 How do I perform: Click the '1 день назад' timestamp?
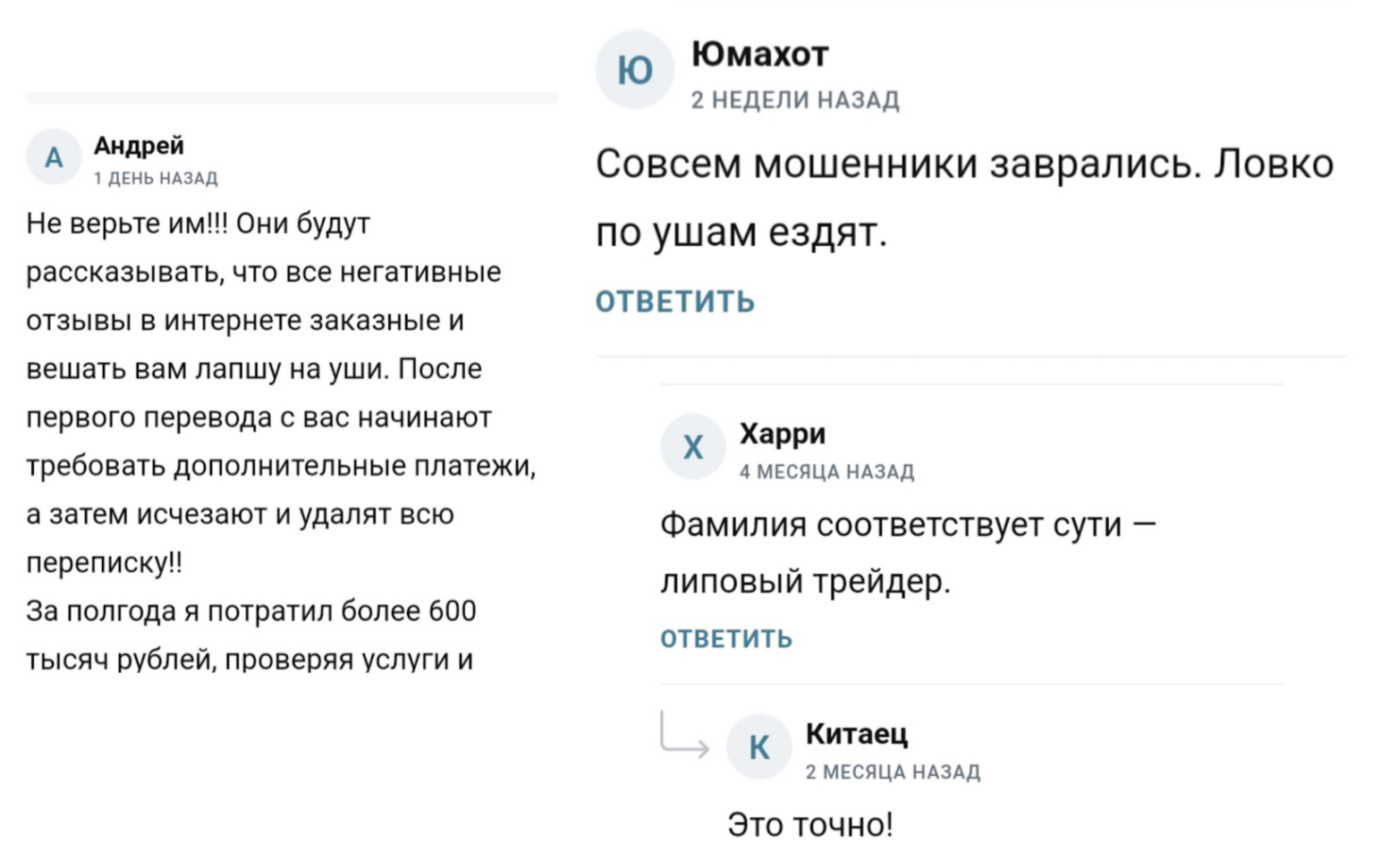click(156, 178)
